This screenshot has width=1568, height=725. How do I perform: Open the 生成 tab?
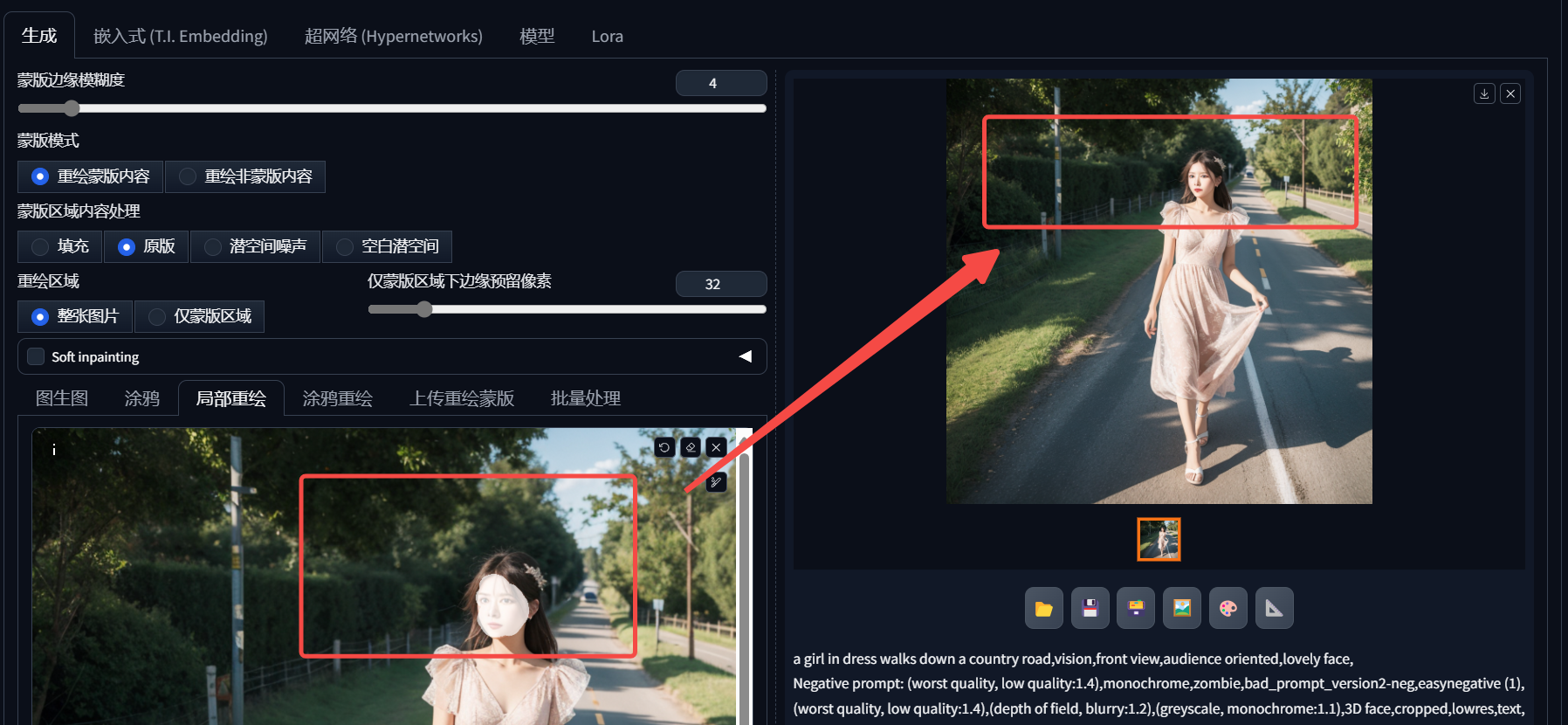[39, 36]
